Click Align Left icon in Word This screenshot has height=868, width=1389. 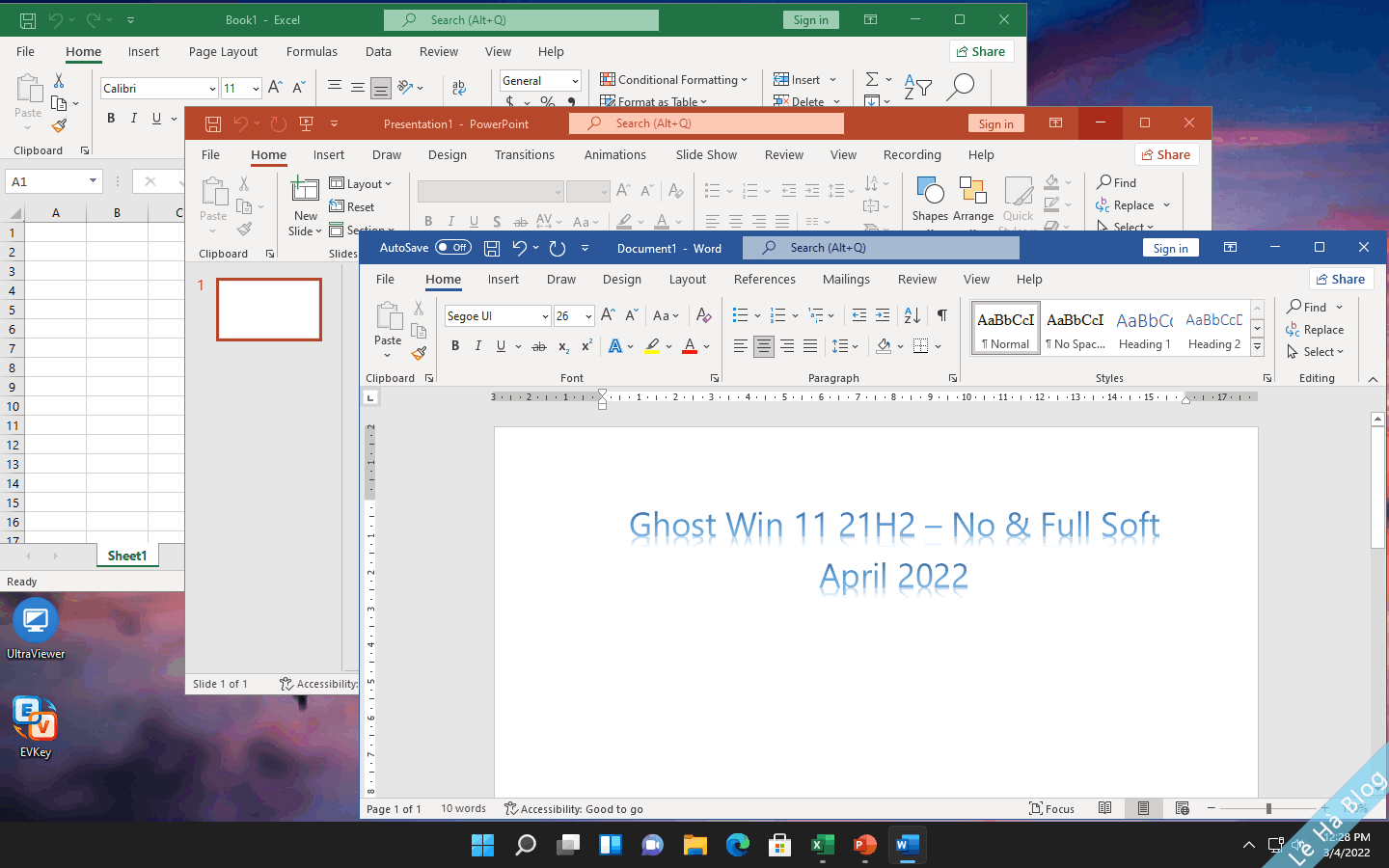tap(740, 346)
